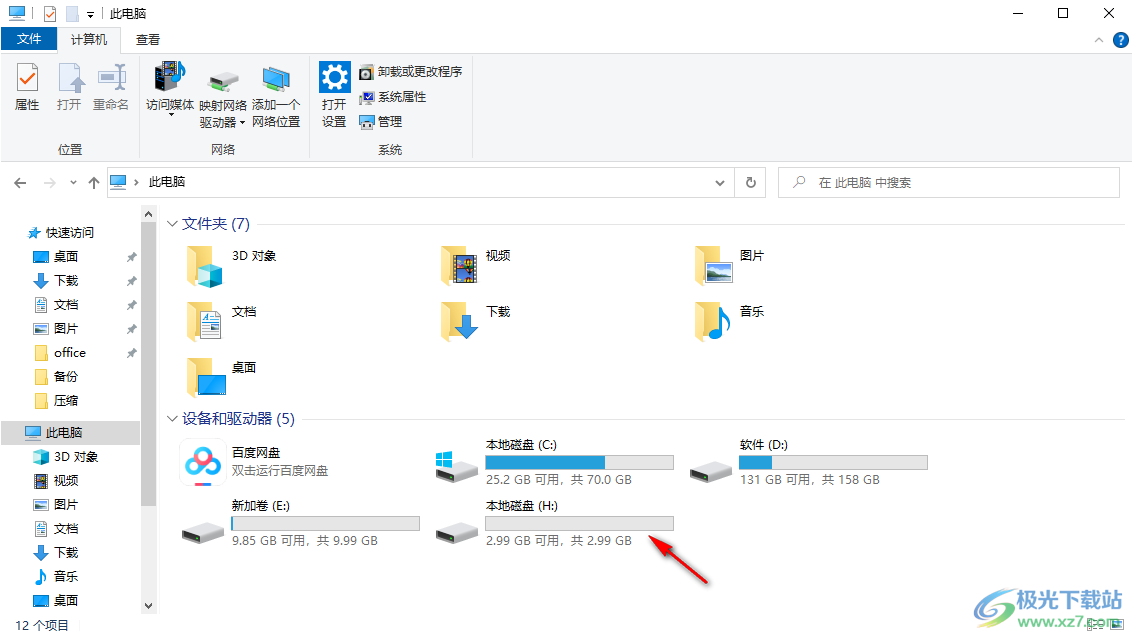Click the Properties checkmark icon in title bar

tap(50, 14)
